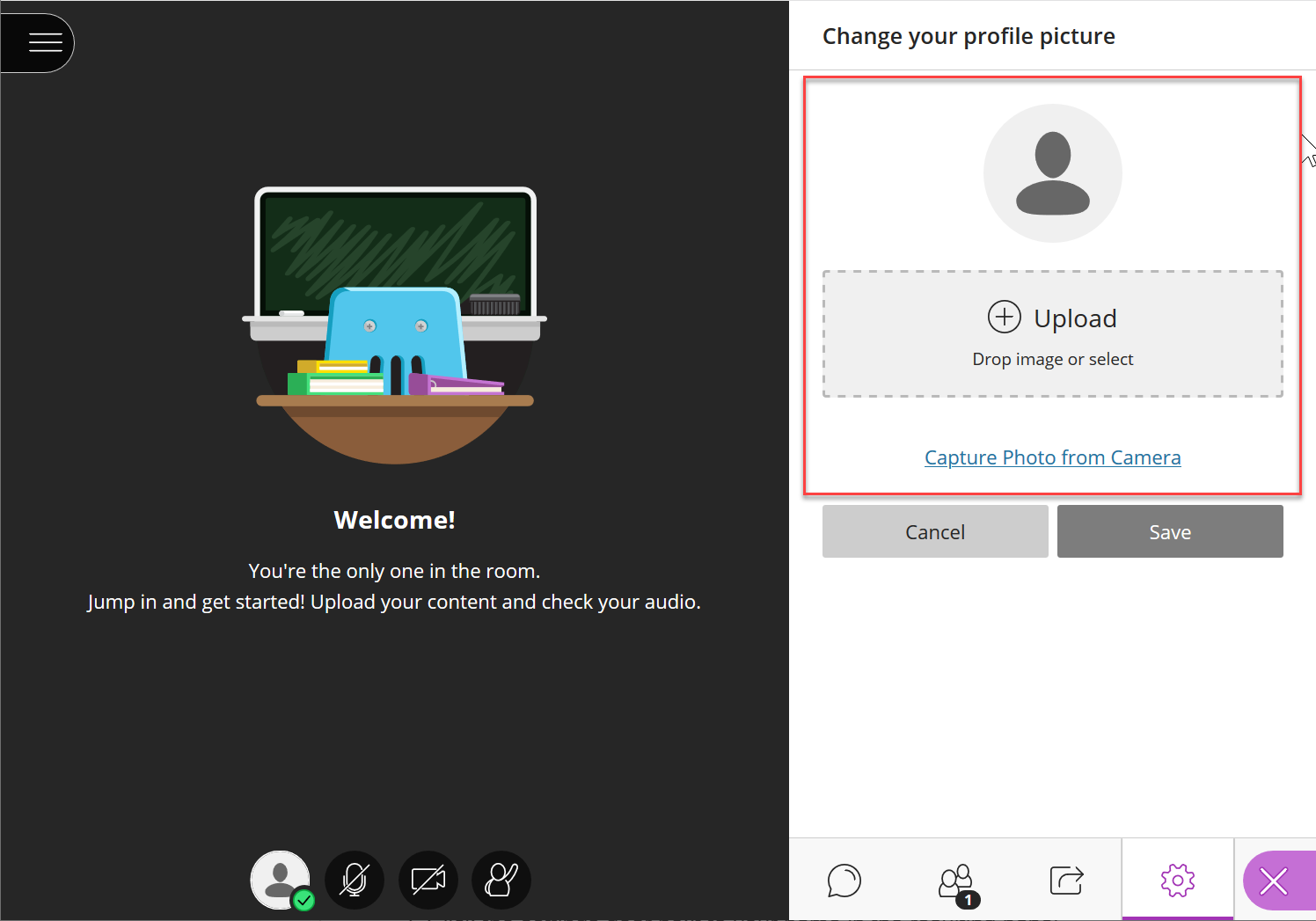The width and height of the screenshot is (1316, 921).
Task: Click the Upload plus icon
Action: [x=1005, y=317]
